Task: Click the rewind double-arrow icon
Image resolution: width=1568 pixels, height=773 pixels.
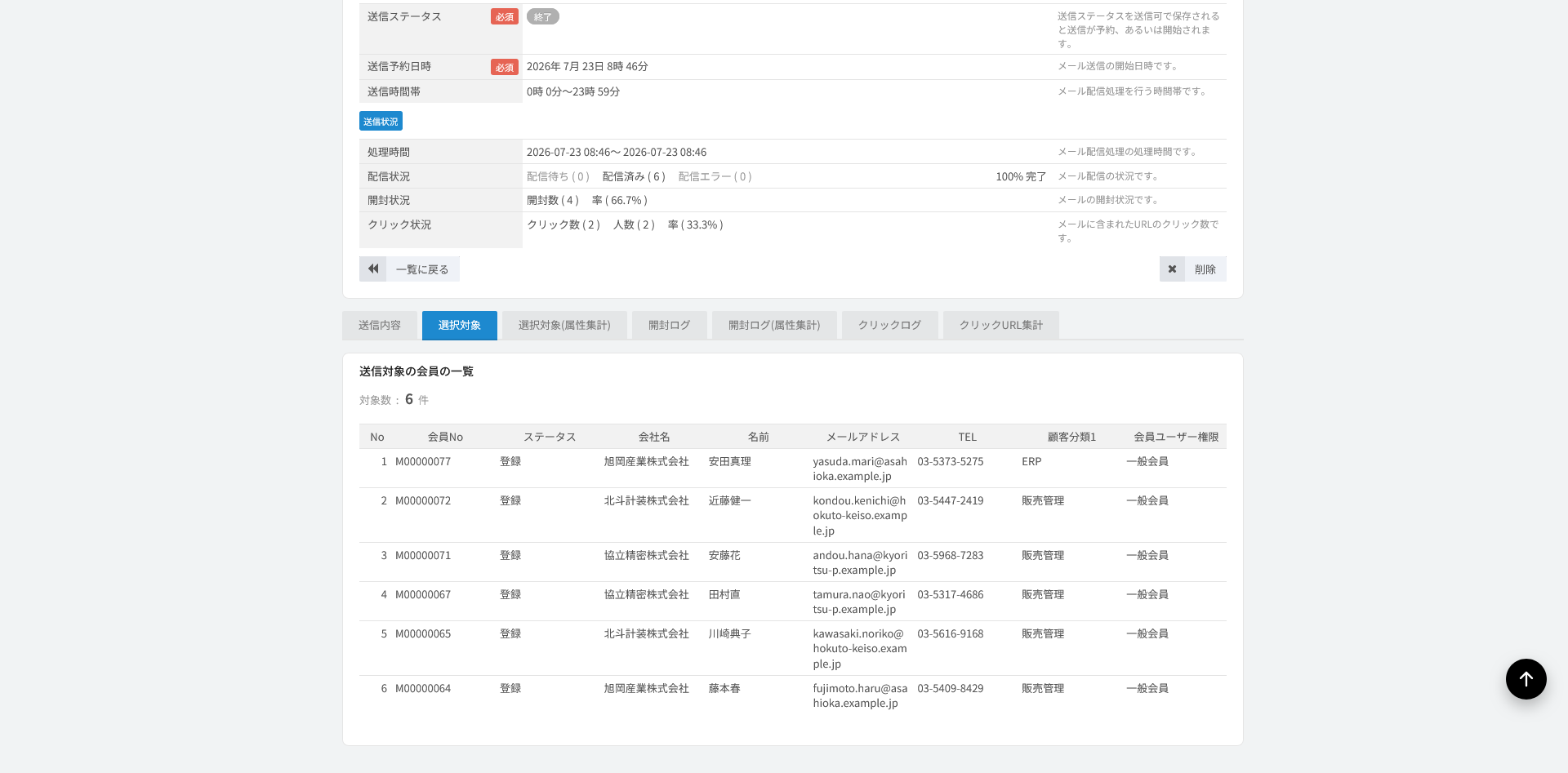Action: (373, 269)
